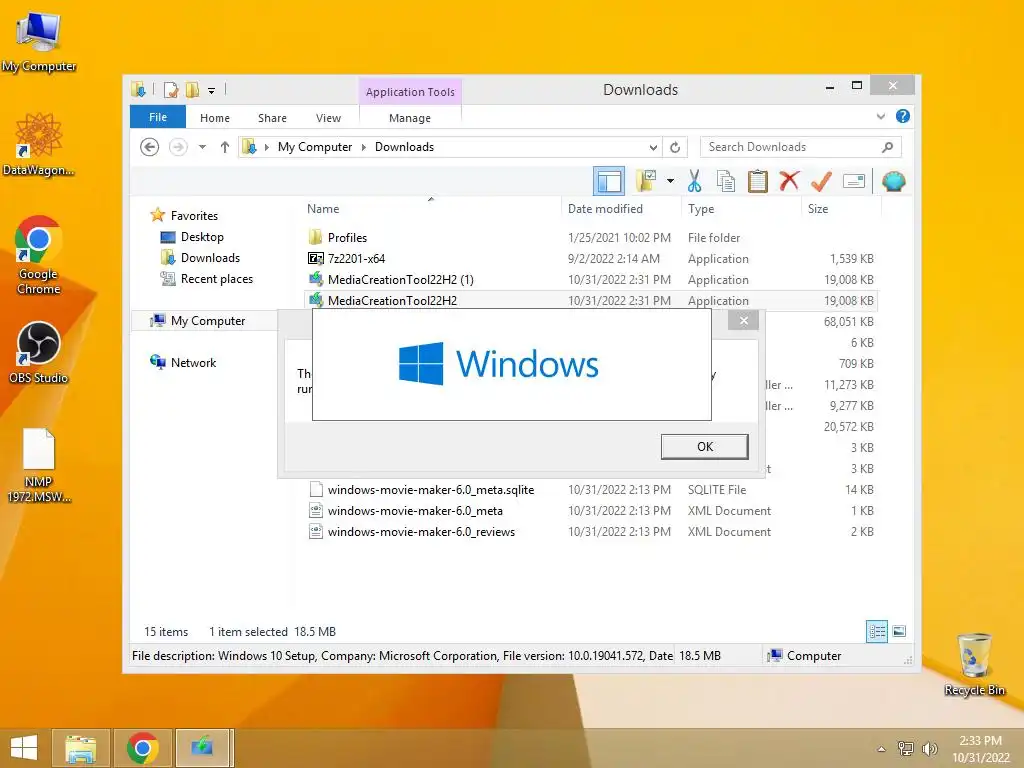Viewport: 1024px width, 768px height.
Task: Go up one level with the Up arrow
Action: coord(225,147)
